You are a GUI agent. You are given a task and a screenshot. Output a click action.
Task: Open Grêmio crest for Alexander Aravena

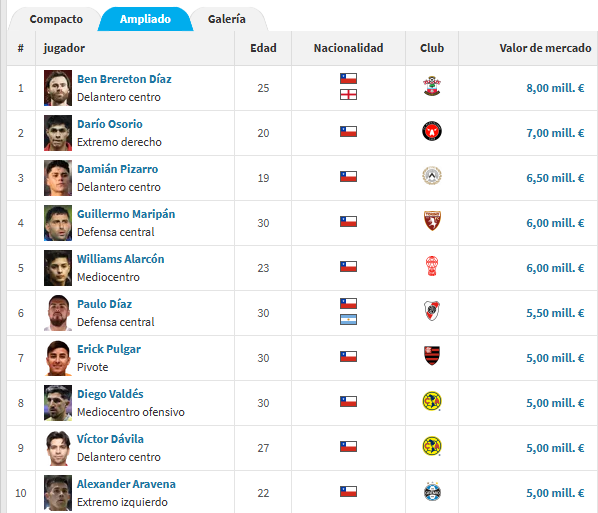click(x=432, y=491)
